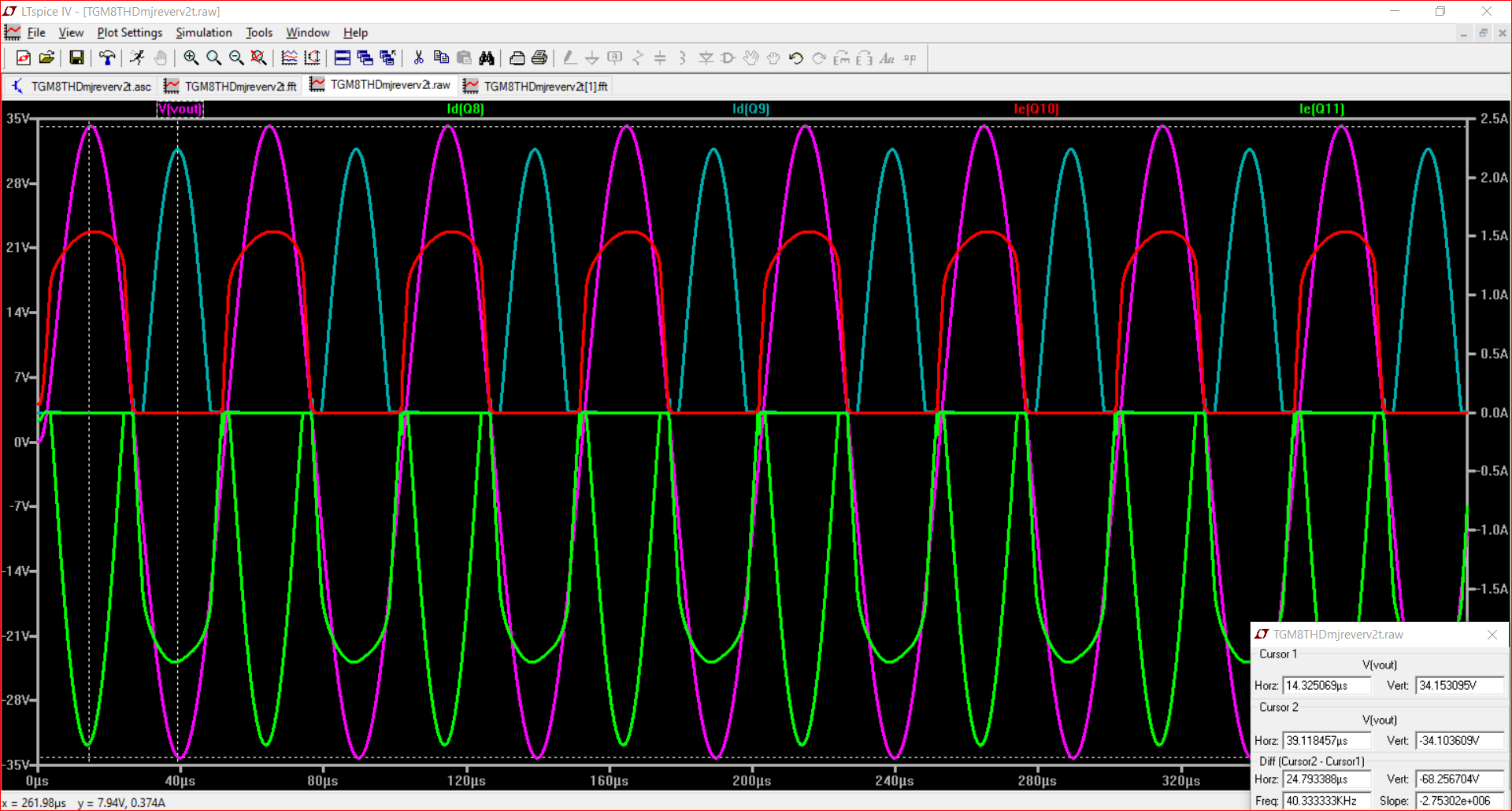Click the SPICE directive .op icon
The image size is (1512, 811).
pos(910,58)
